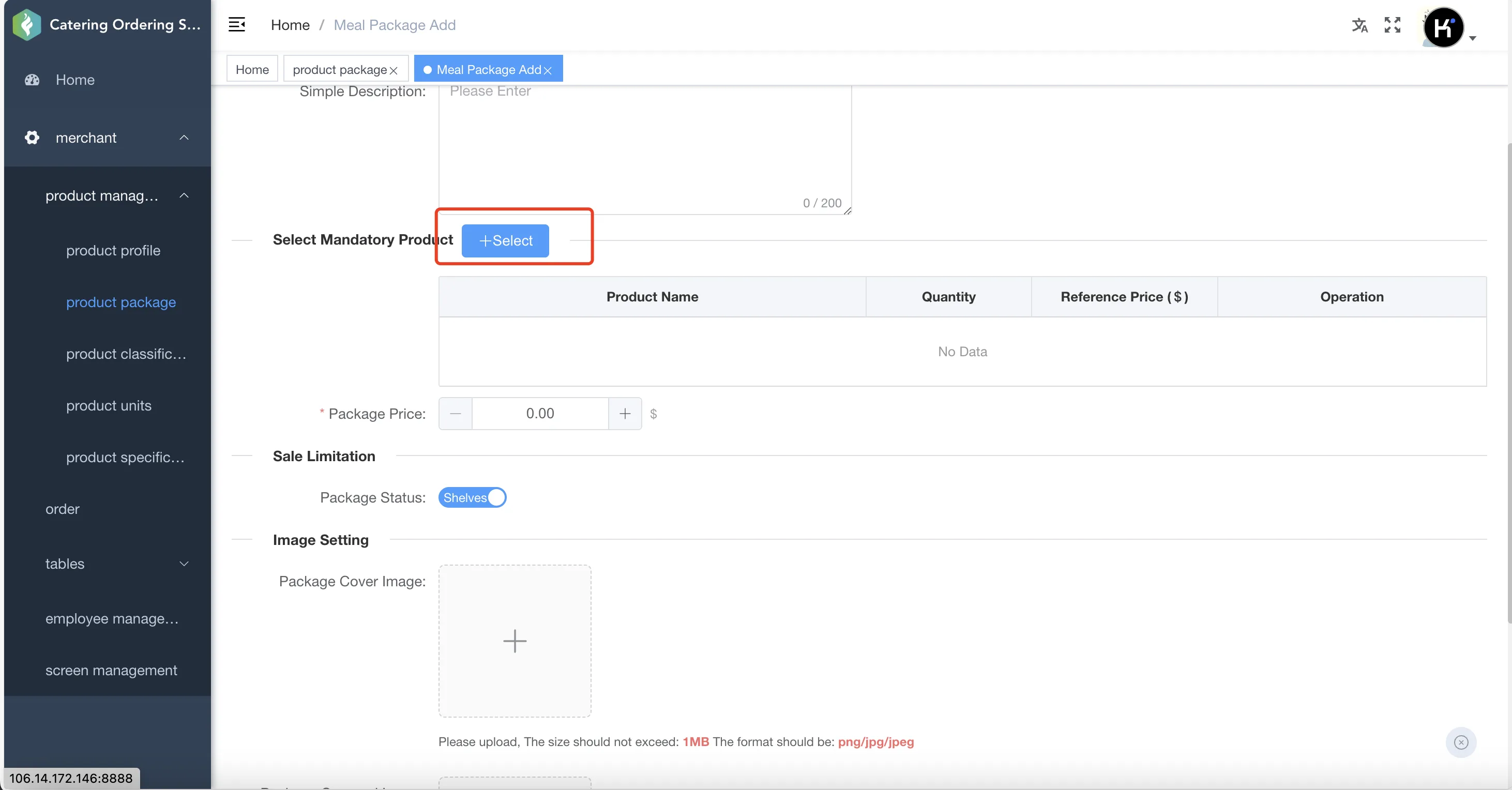This screenshot has width=1512, height=790.
Task: Increase package price with plus button
Action: click(625, 414)
